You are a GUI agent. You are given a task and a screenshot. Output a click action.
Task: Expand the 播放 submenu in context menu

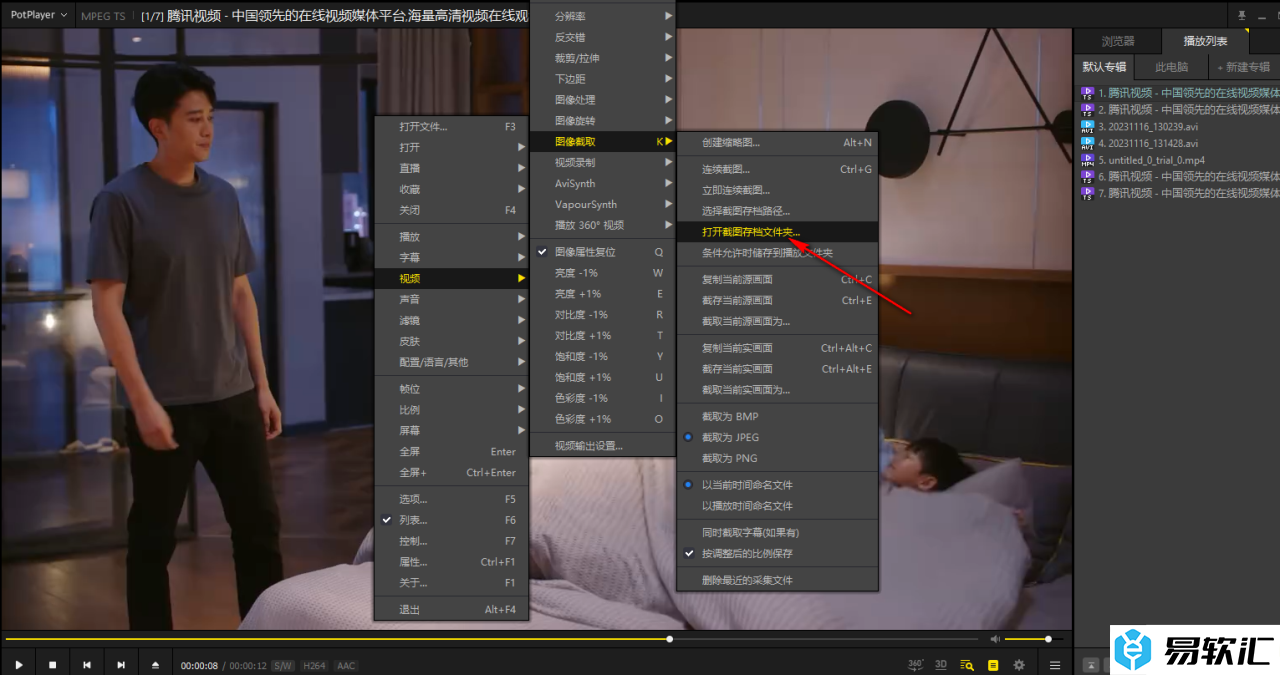pyautogui.click(x=451, y=237)
